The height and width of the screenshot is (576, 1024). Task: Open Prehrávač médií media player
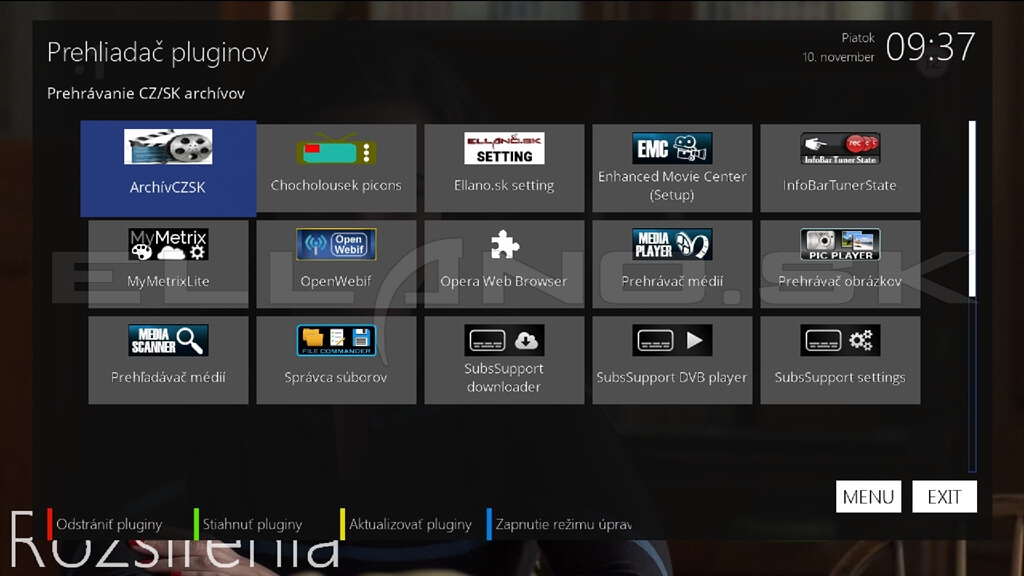click(672, 264)
